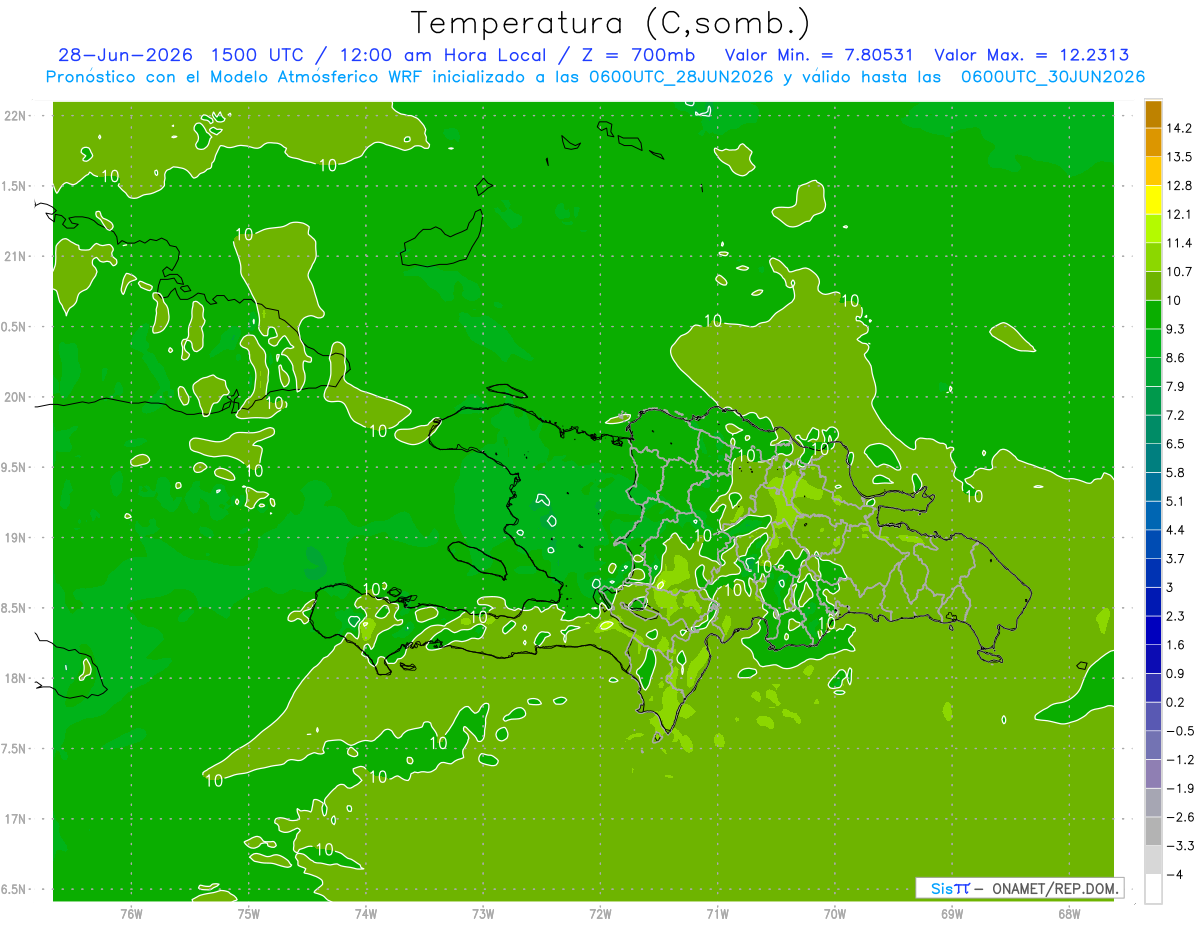Select the '1500 UTC' time text
Image resolution: width=1200 pixels, height=927 pixels.
click(x=256, y=56)
